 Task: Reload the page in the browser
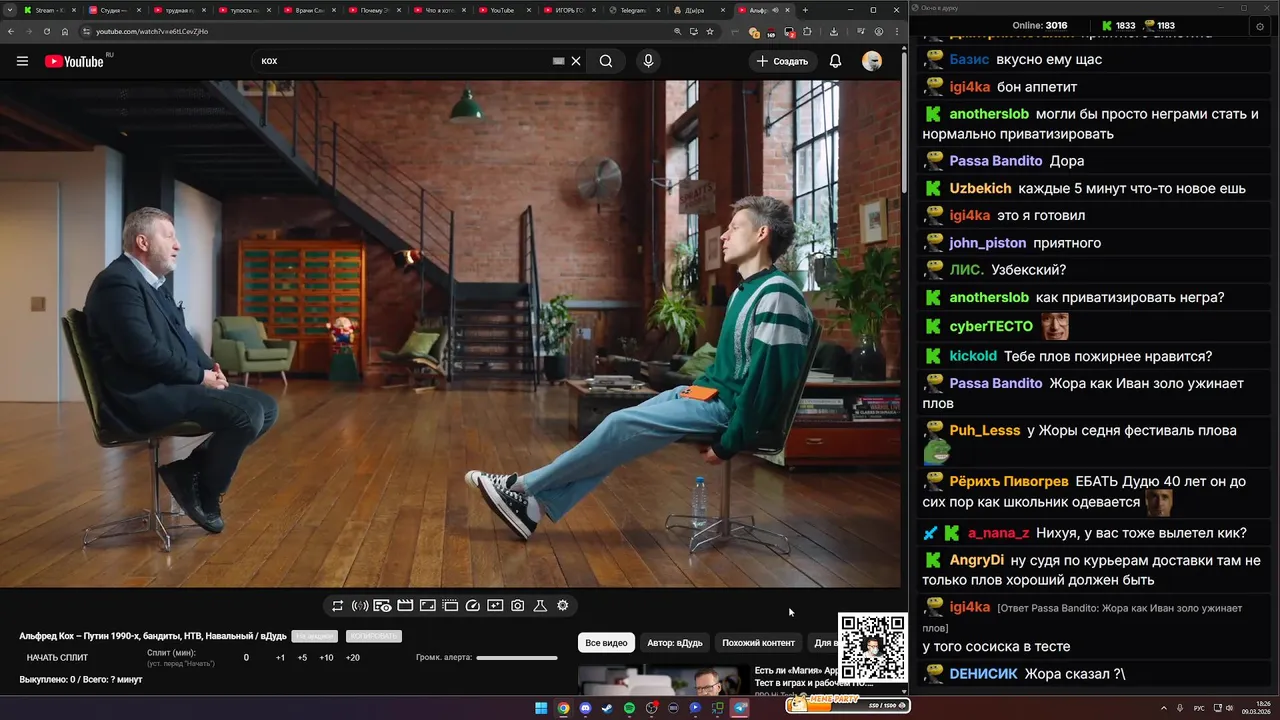[46, 31]
